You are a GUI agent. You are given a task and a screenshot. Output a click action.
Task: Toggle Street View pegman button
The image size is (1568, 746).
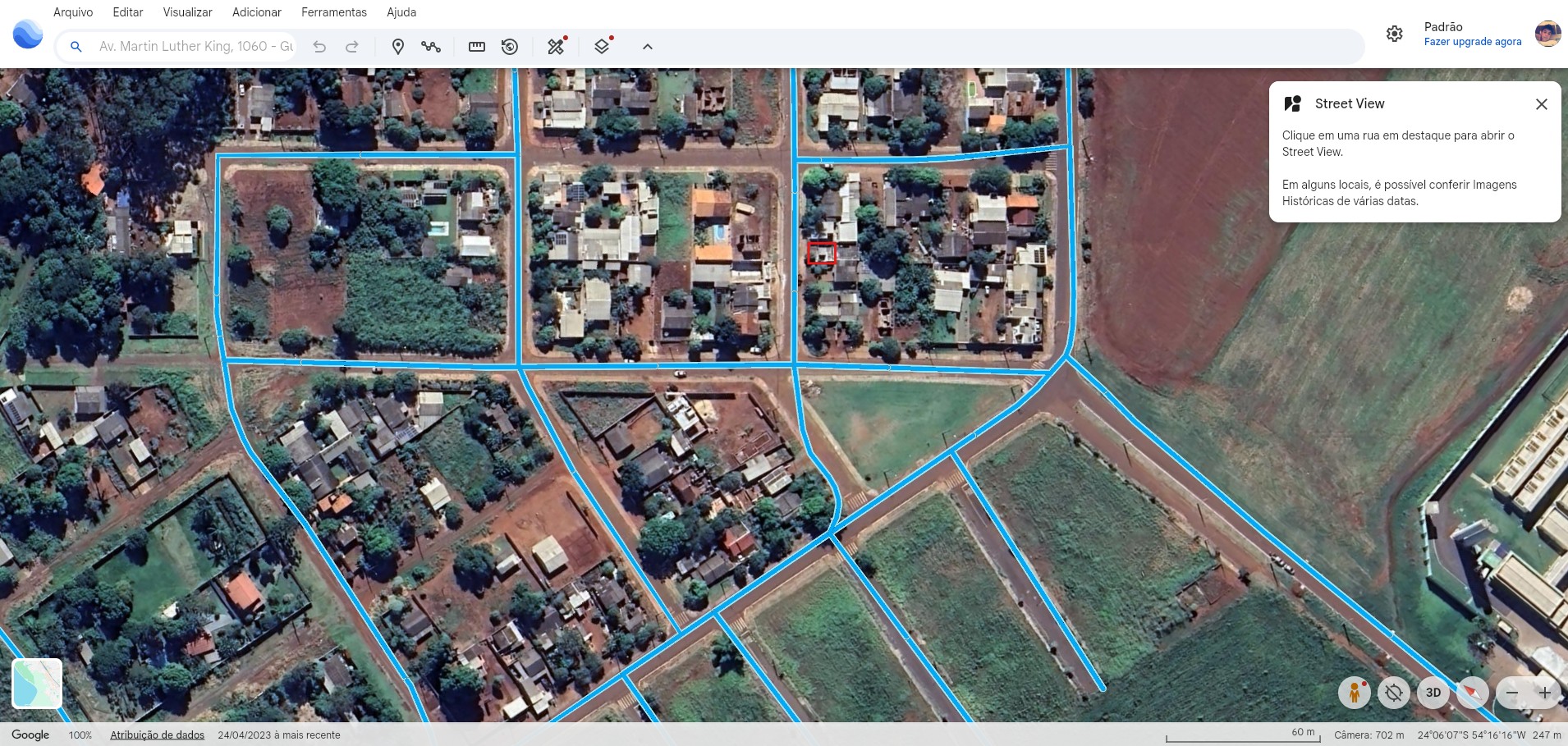tap(1354, 693)
